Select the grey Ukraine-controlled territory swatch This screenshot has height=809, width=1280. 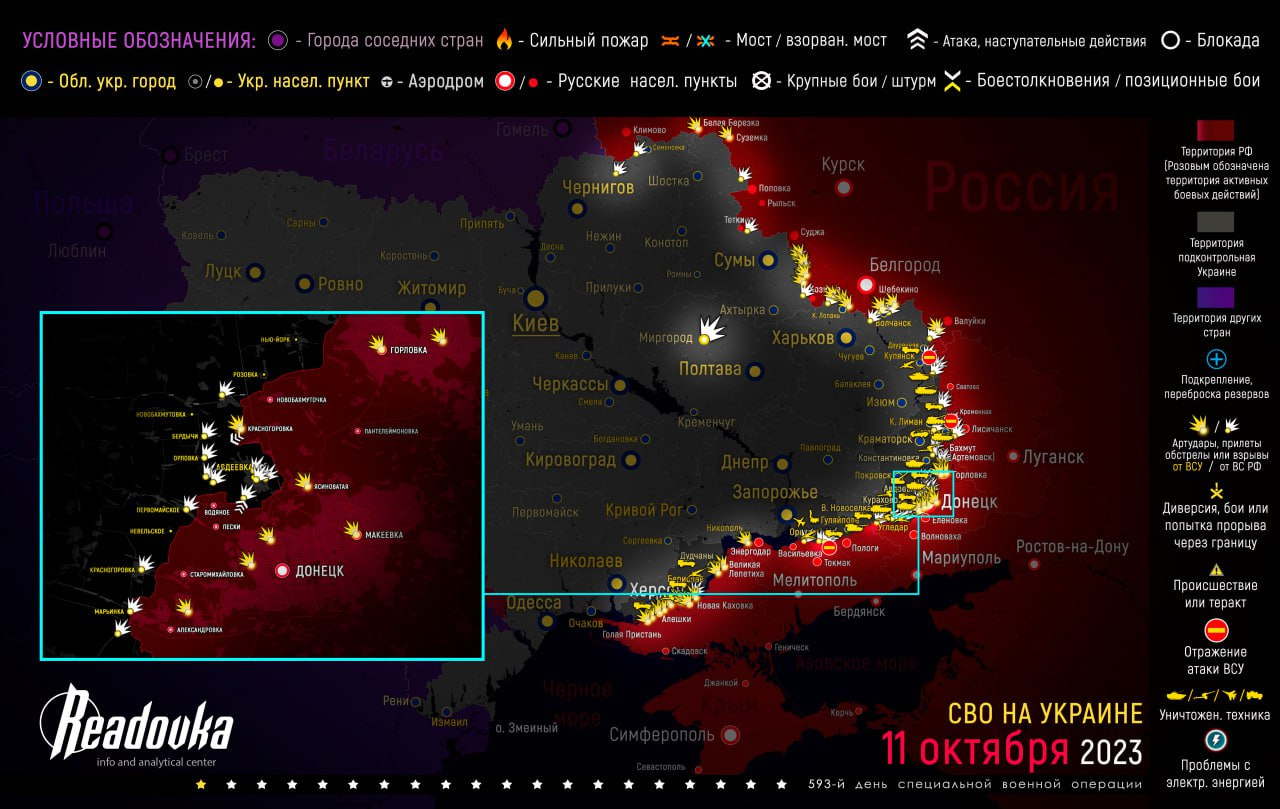[x=1216, y=221]
